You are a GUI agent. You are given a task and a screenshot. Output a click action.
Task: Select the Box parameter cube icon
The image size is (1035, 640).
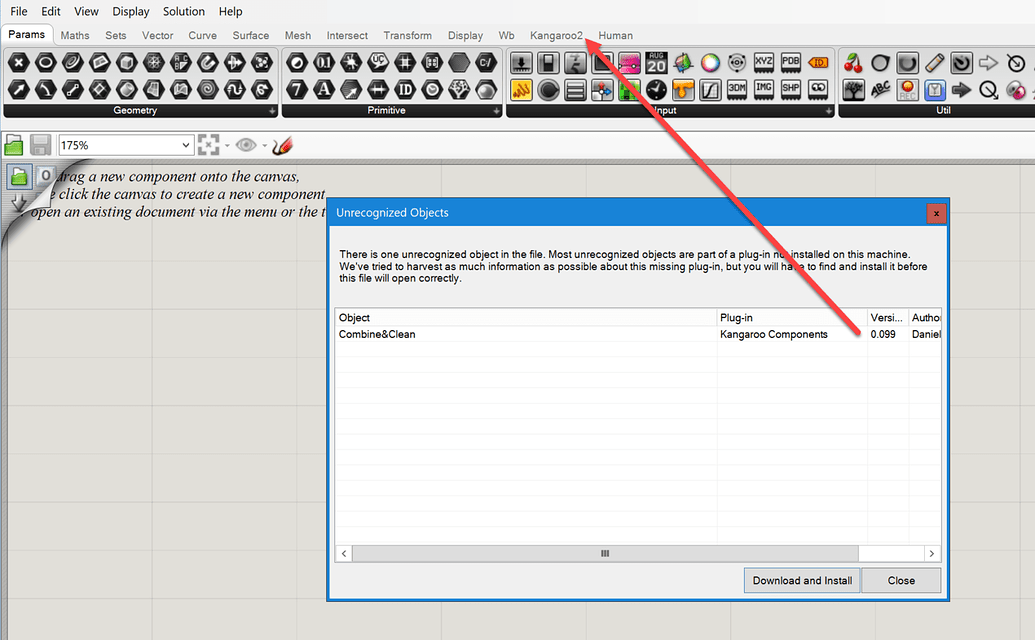(x=127, y=63)
